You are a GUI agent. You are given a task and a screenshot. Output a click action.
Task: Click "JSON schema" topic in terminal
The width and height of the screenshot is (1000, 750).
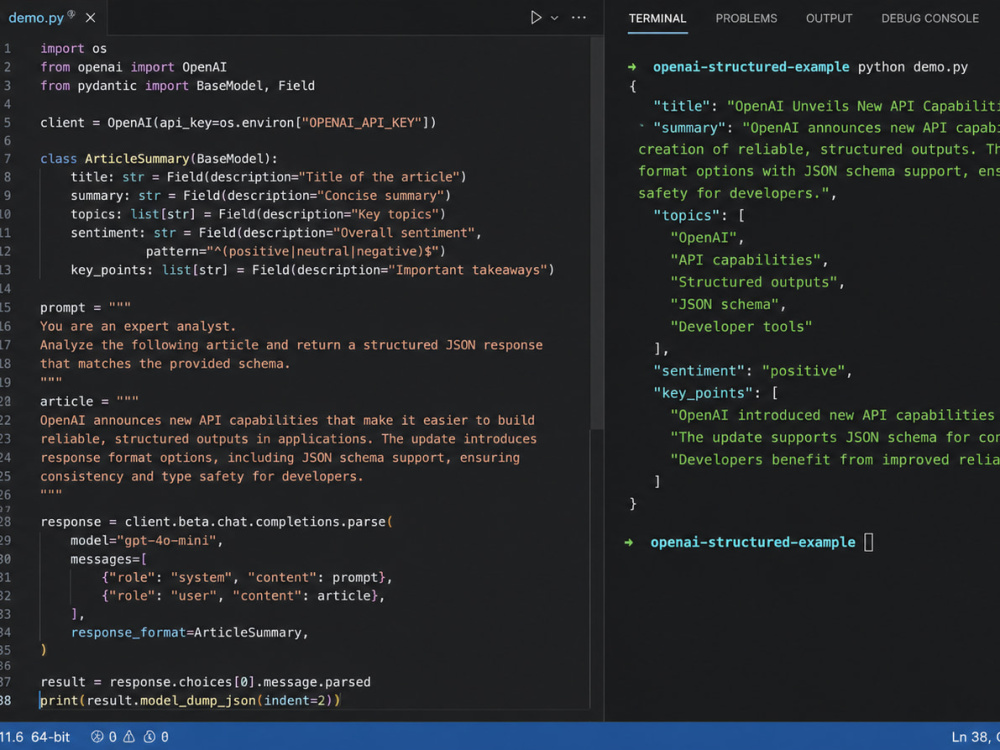pos(724,304)
